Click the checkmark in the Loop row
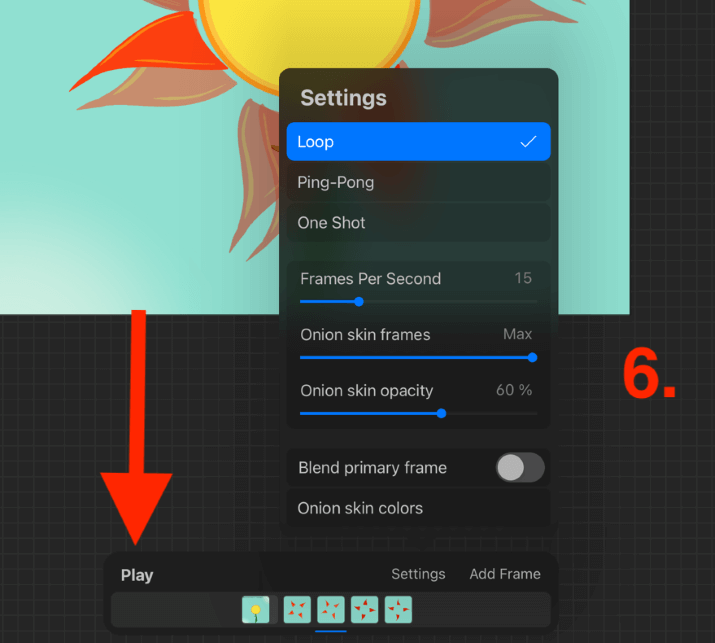Viewport: 715px width, 643px height. (528, 142)
